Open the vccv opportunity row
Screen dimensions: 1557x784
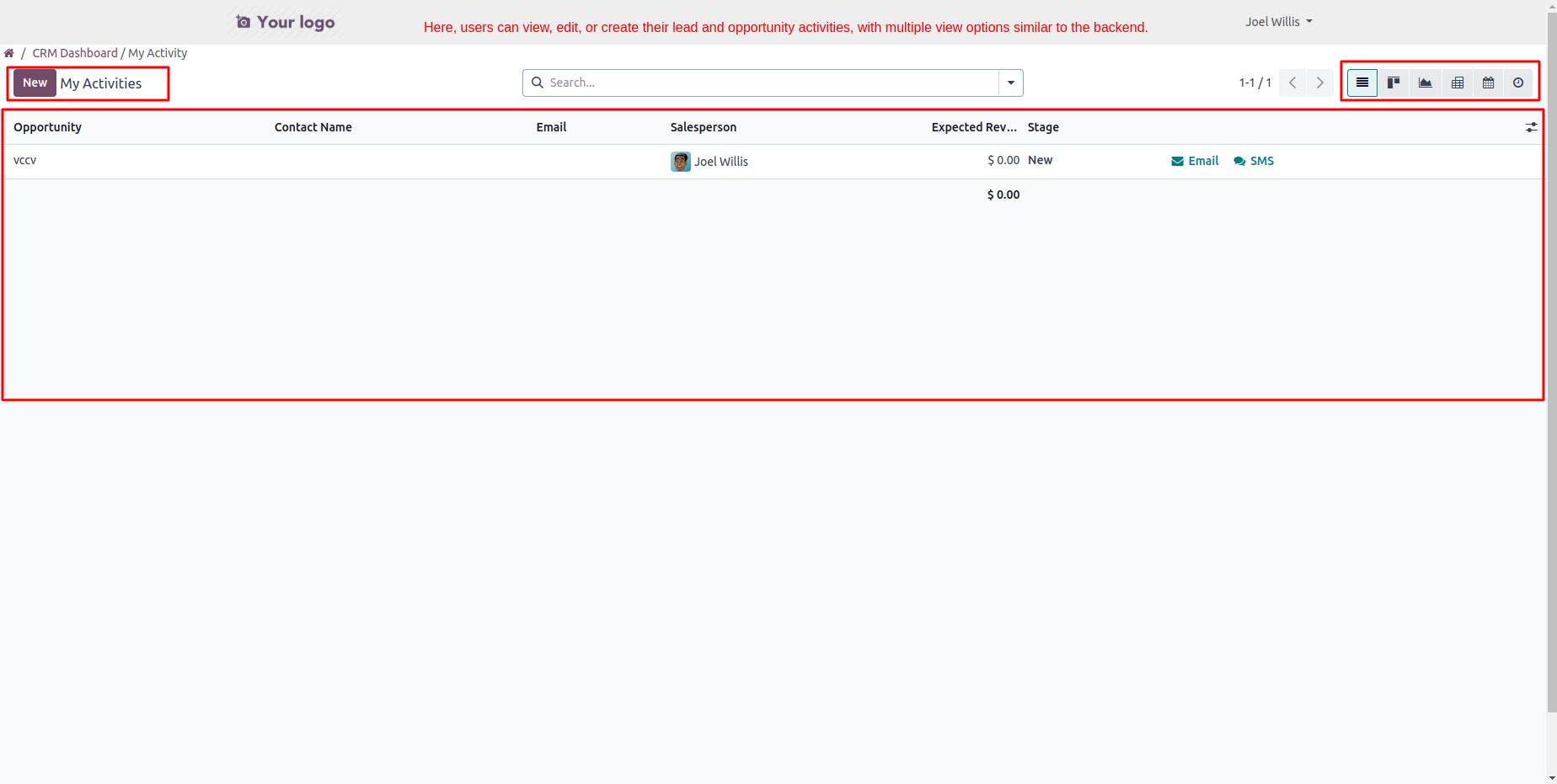(773, 161)
